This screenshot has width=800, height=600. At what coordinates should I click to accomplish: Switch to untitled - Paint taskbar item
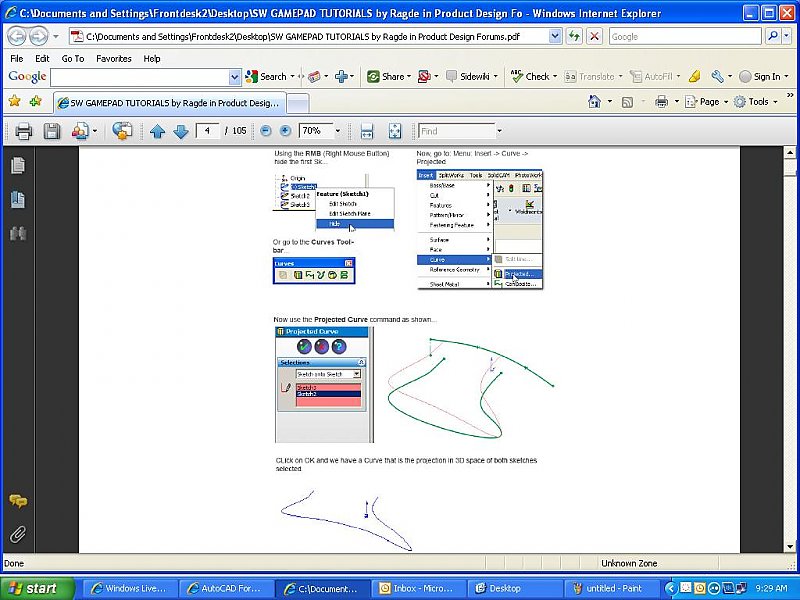611,589
